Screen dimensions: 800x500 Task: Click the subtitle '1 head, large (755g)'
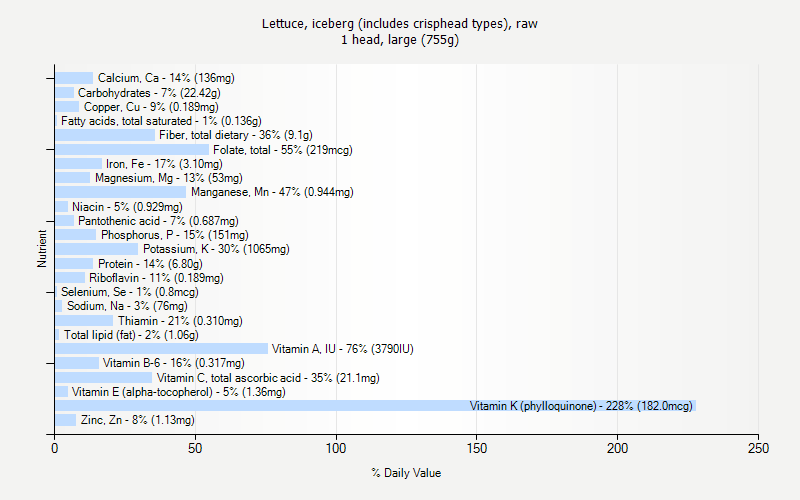[x=399, y=40]
